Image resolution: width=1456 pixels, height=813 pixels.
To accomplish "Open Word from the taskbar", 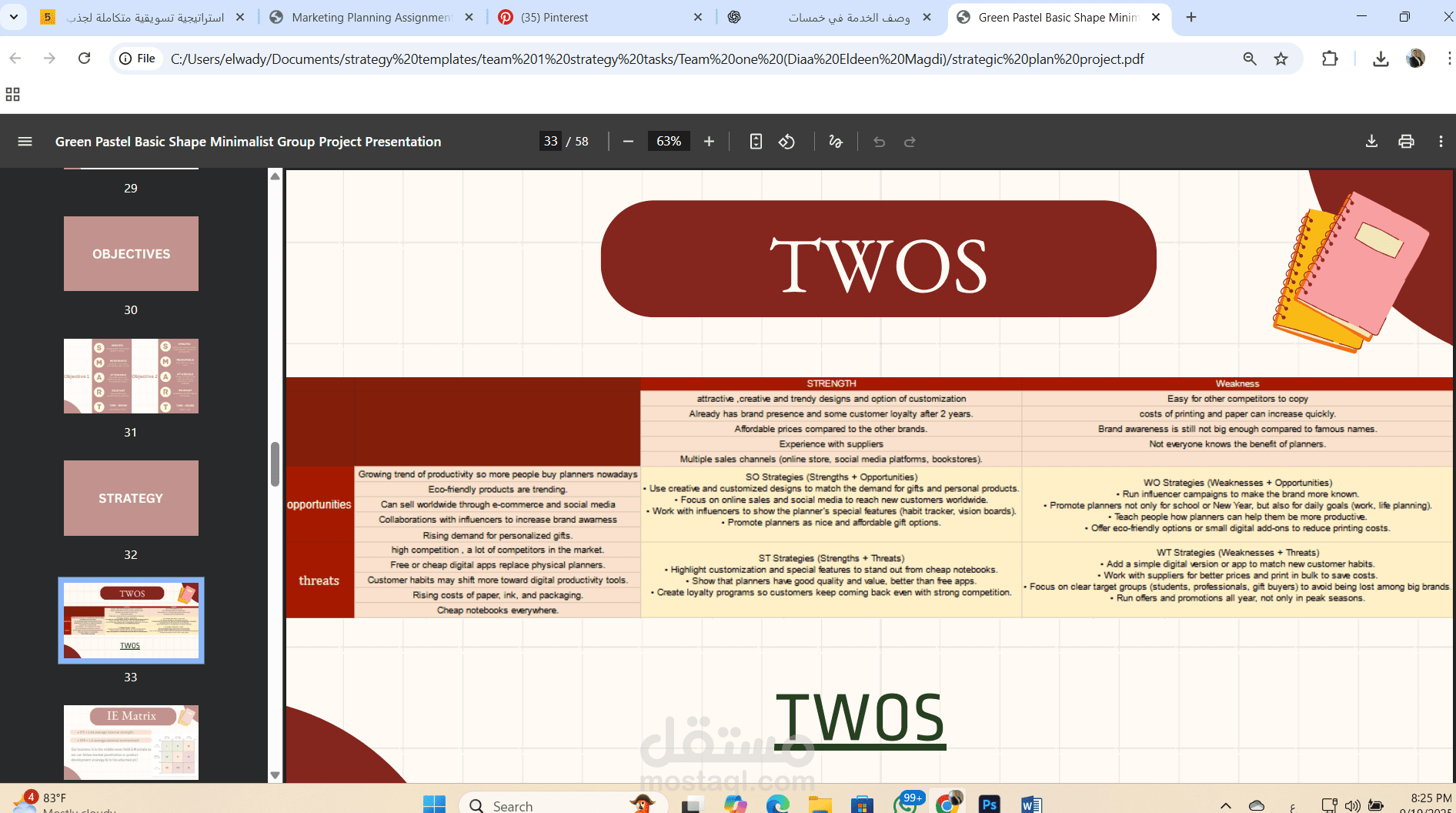I will [1031, 805].
